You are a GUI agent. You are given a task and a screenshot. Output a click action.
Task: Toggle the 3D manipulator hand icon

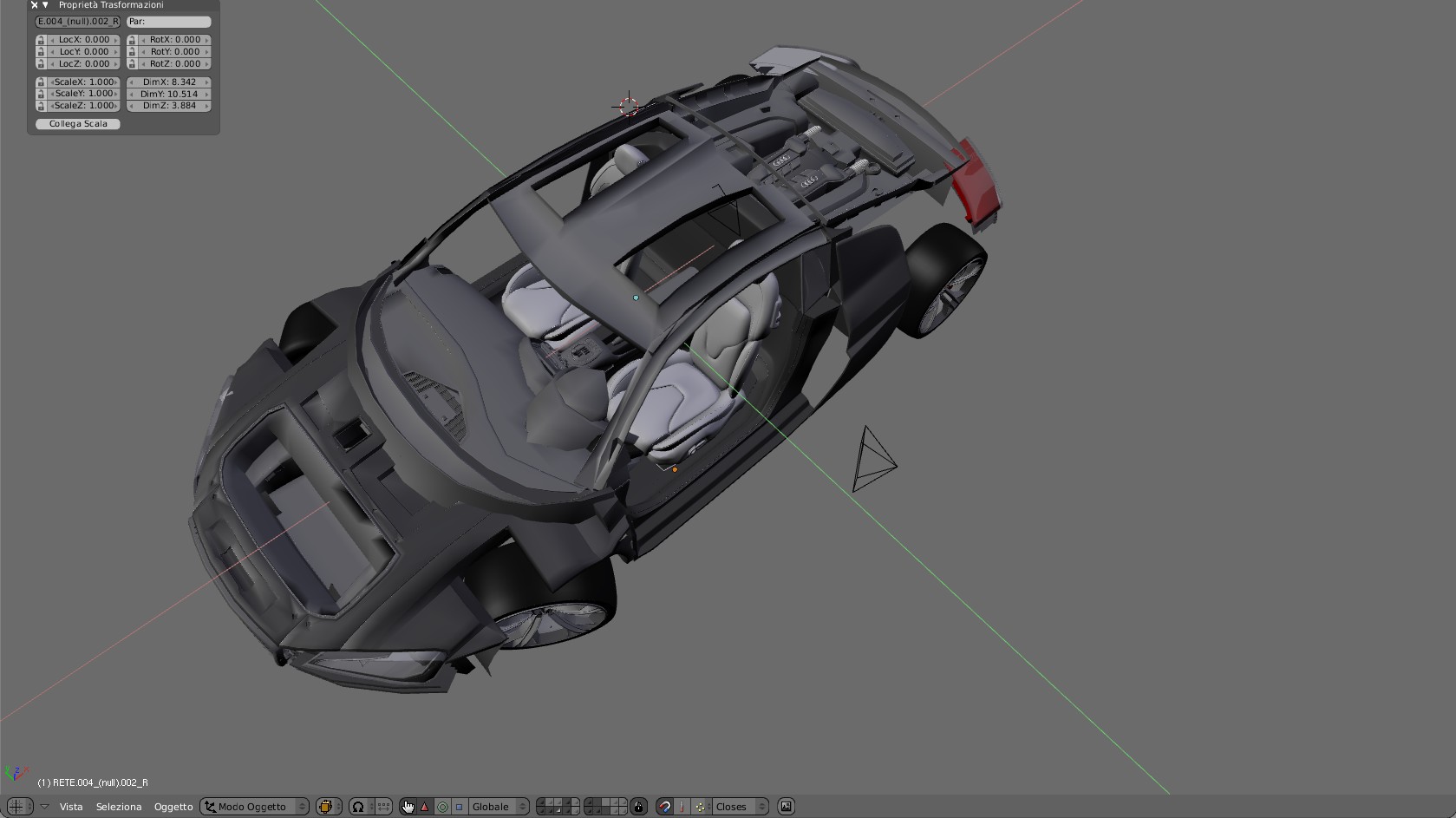click(408, 807)
